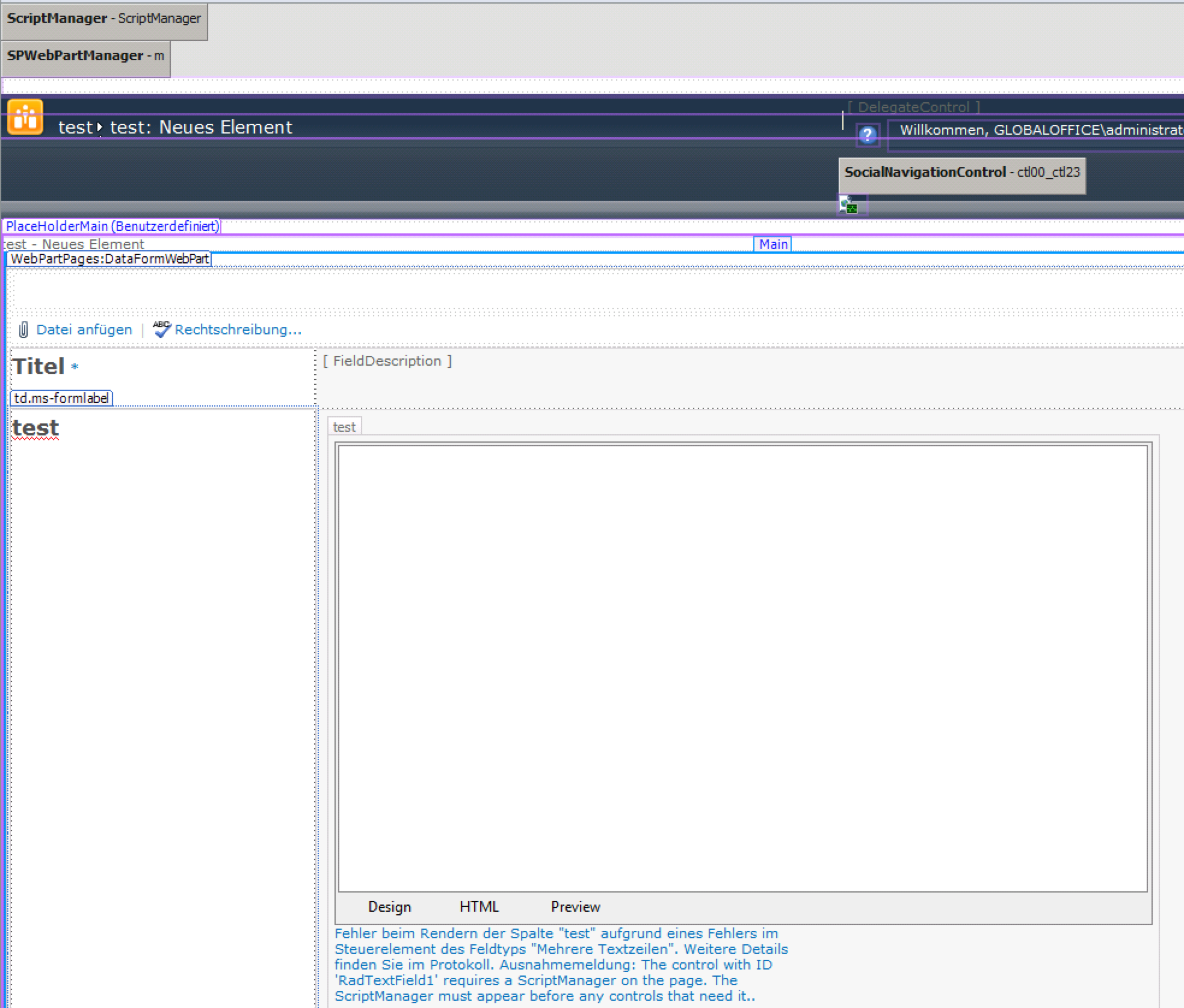Image resolution: width=1184 pixels, height=1008 pixels.
Task: Click the WebPartPages:DataFormWebPart tag label
Action: coord(109,259)
